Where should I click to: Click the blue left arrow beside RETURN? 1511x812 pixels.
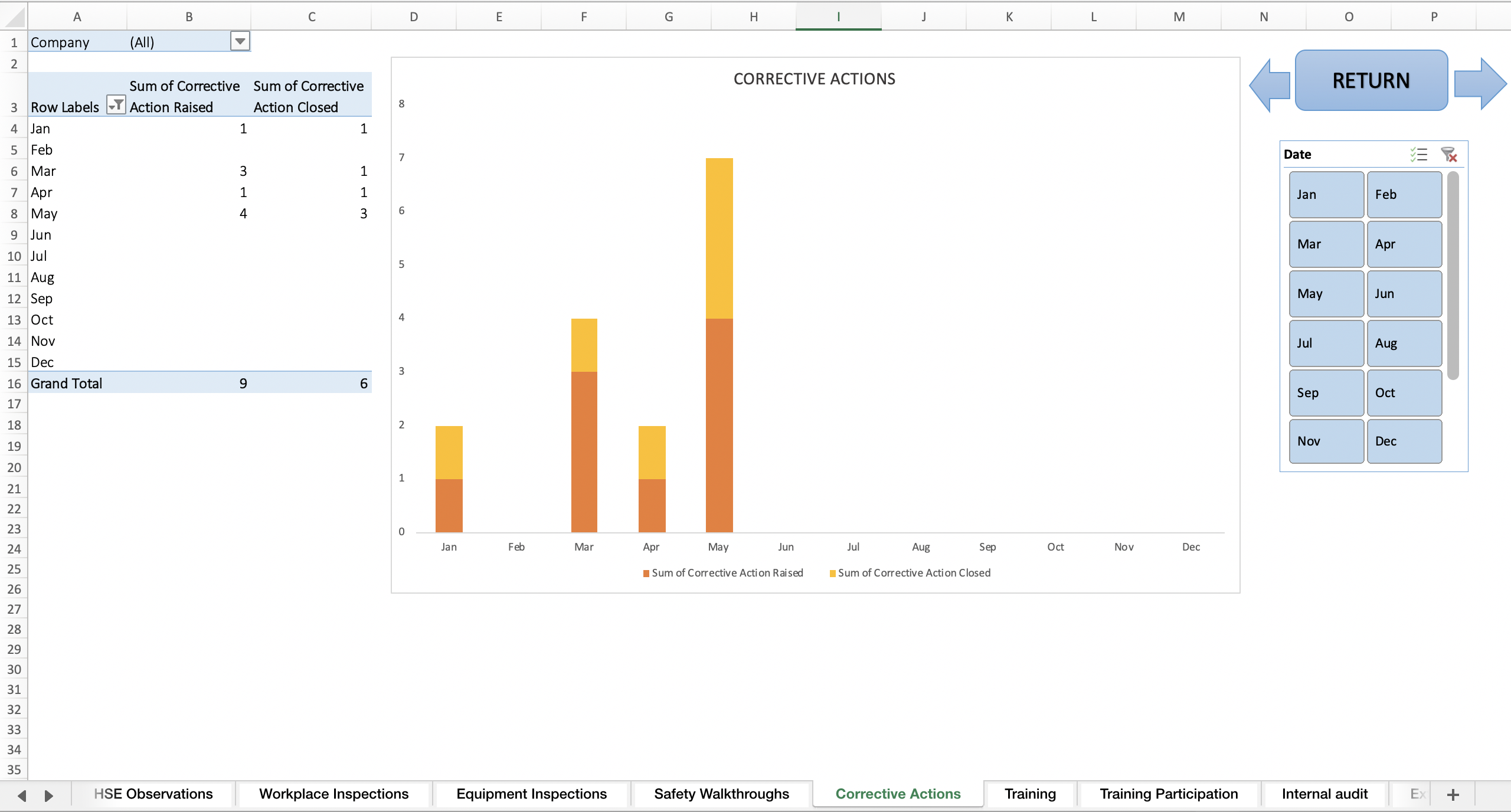click(x=1269, y=84)
